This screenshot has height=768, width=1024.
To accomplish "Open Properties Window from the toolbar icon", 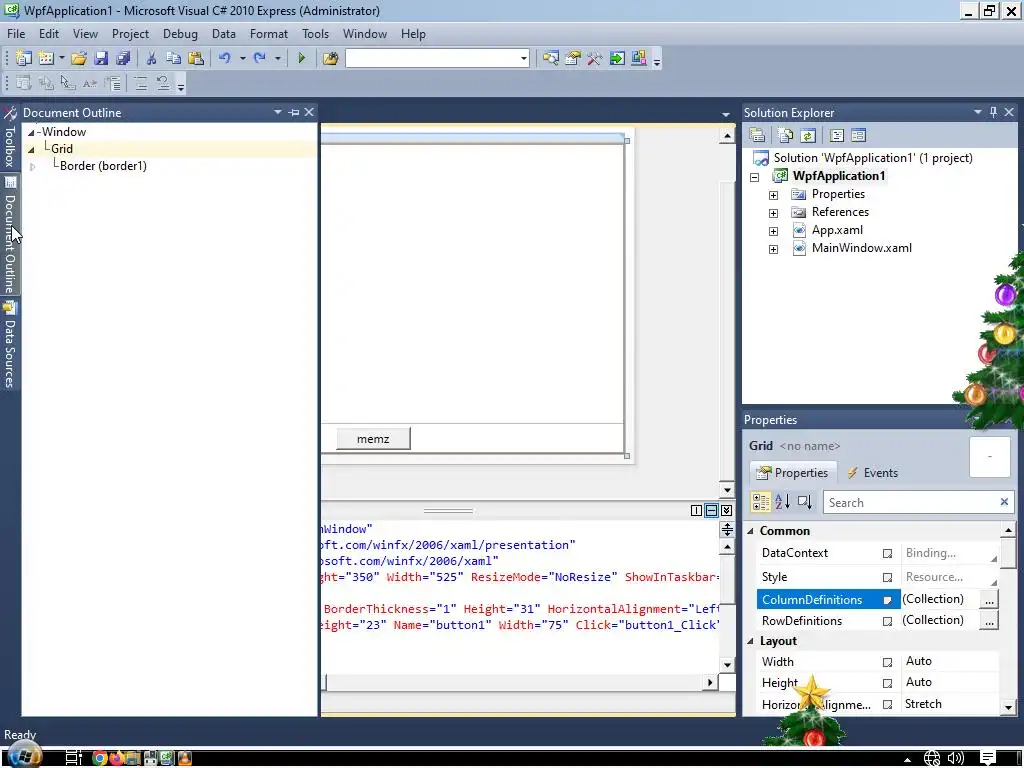I will pos(573,59).
